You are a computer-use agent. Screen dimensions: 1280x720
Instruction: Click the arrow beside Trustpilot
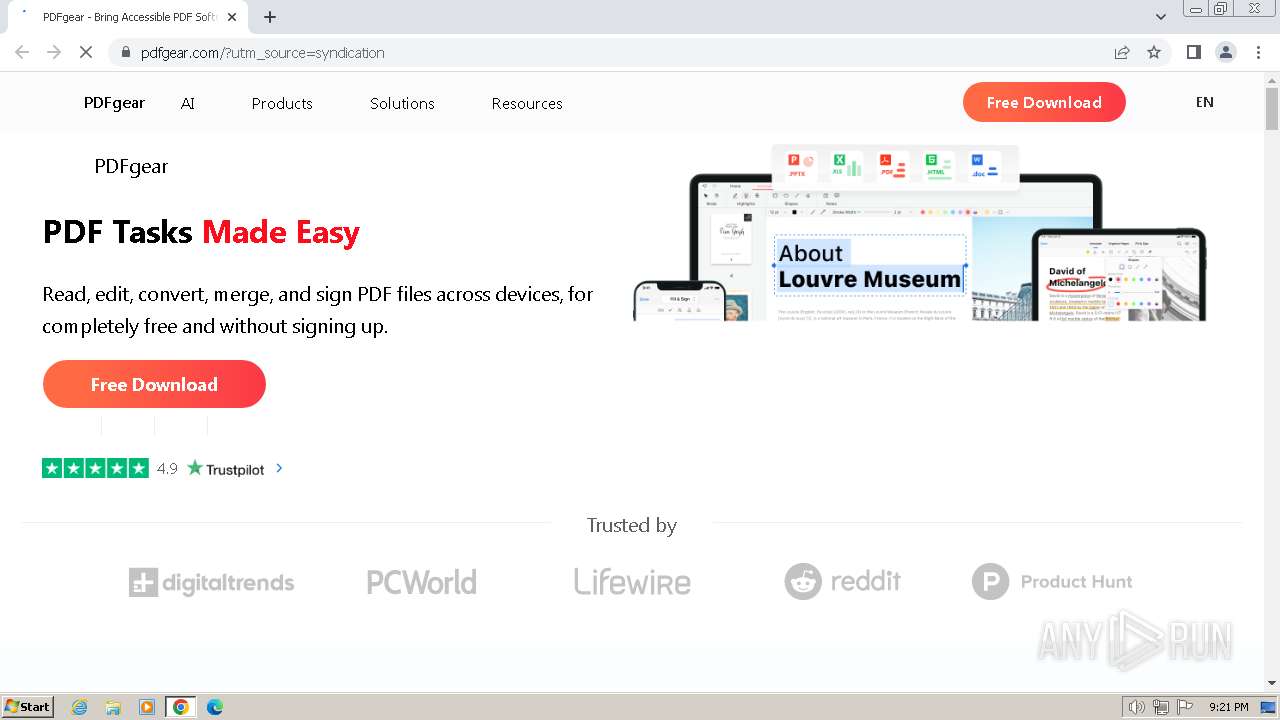click(x=279, y=467)
